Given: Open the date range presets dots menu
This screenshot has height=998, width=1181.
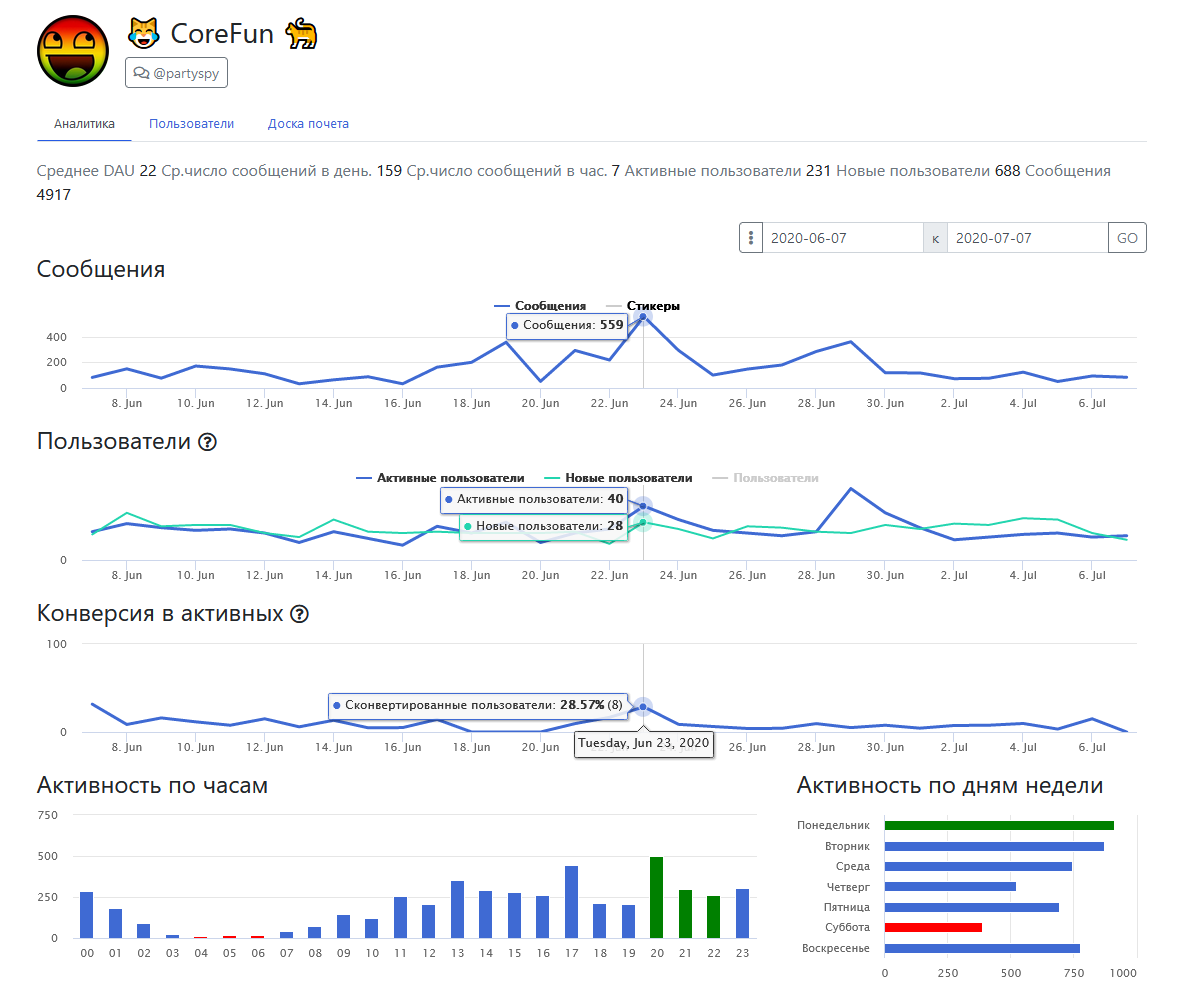Looking at the screenshot, I should [x=751, y=238].
